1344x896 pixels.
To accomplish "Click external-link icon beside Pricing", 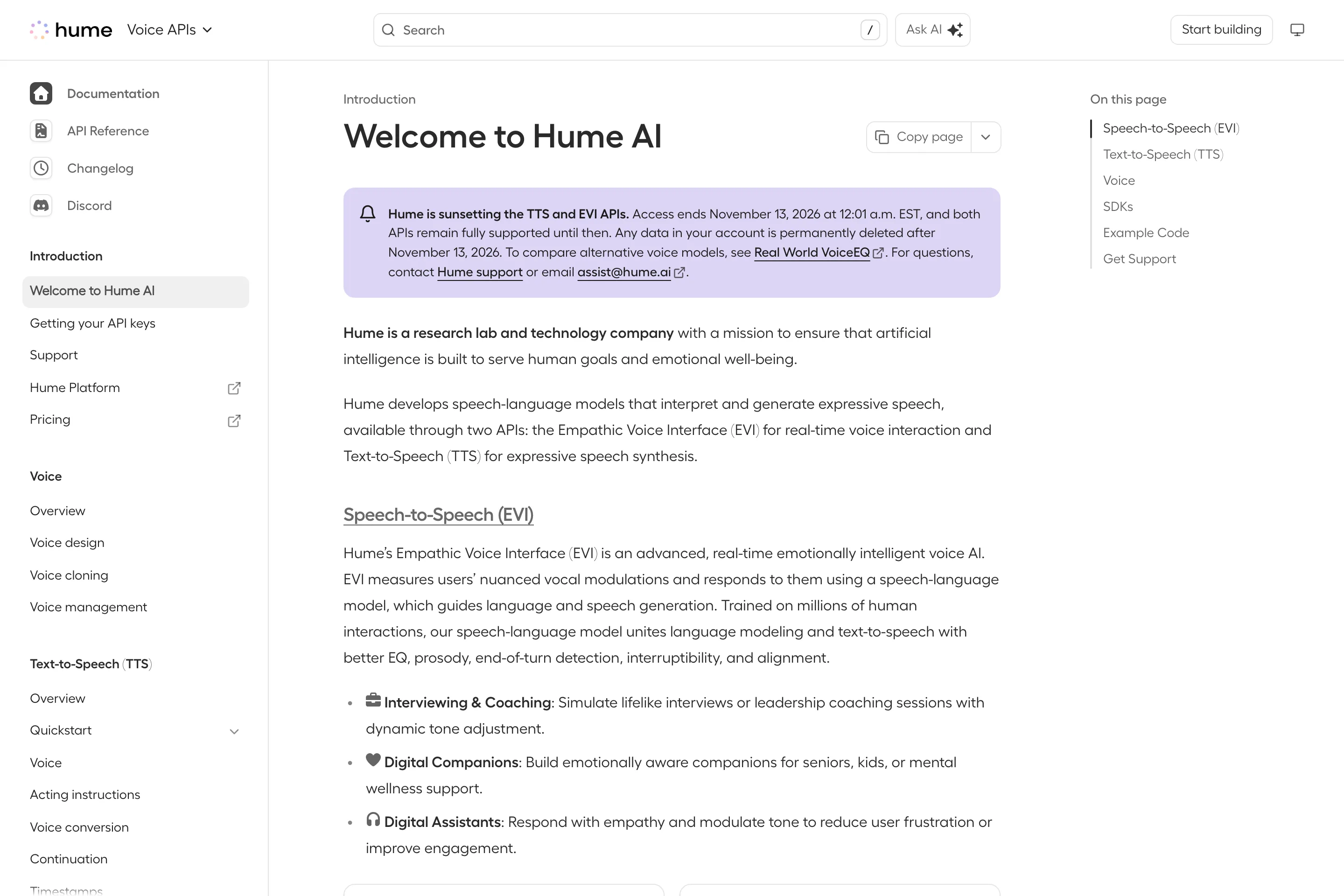I will pyautogui.click(x=234, y=421).
